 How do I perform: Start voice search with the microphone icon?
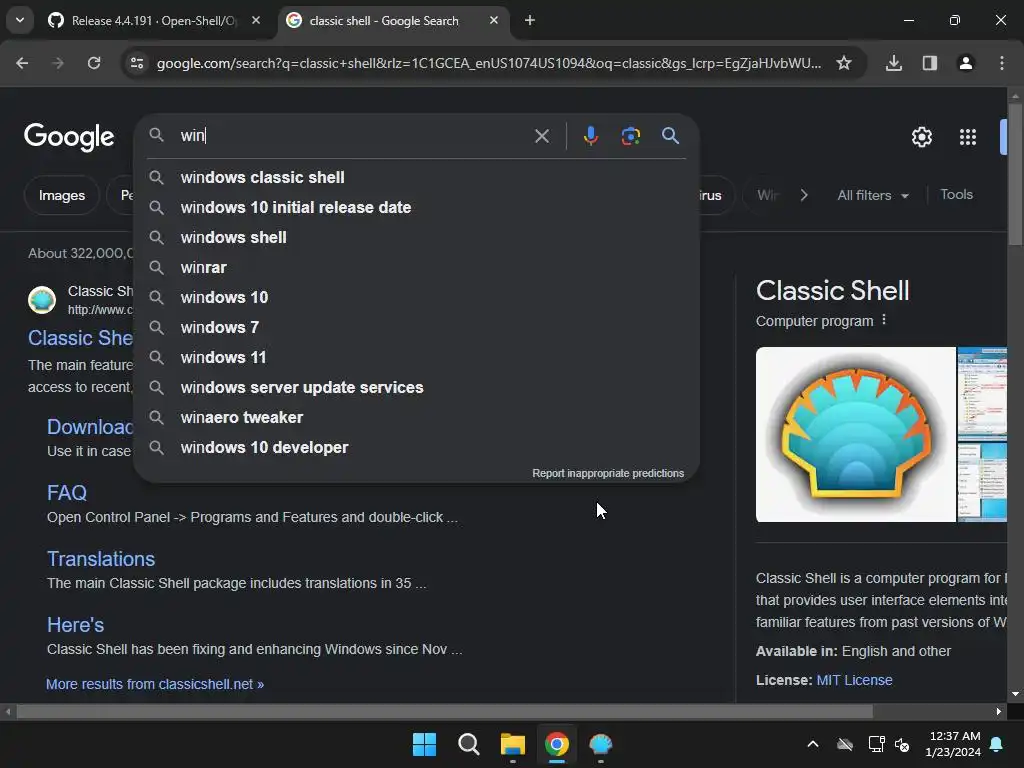pos(590,136)
